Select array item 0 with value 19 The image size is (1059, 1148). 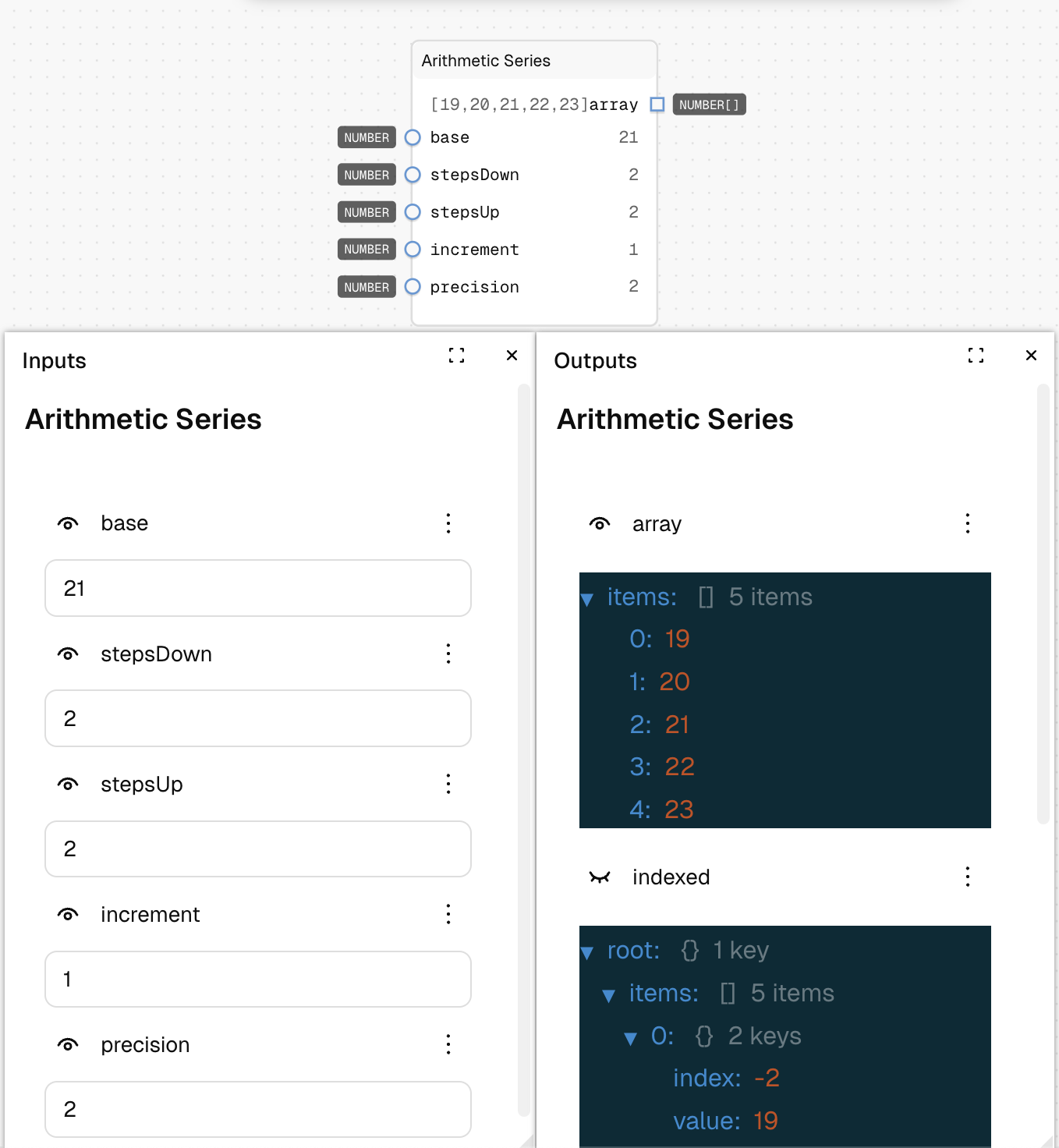(x=660, y=639)
